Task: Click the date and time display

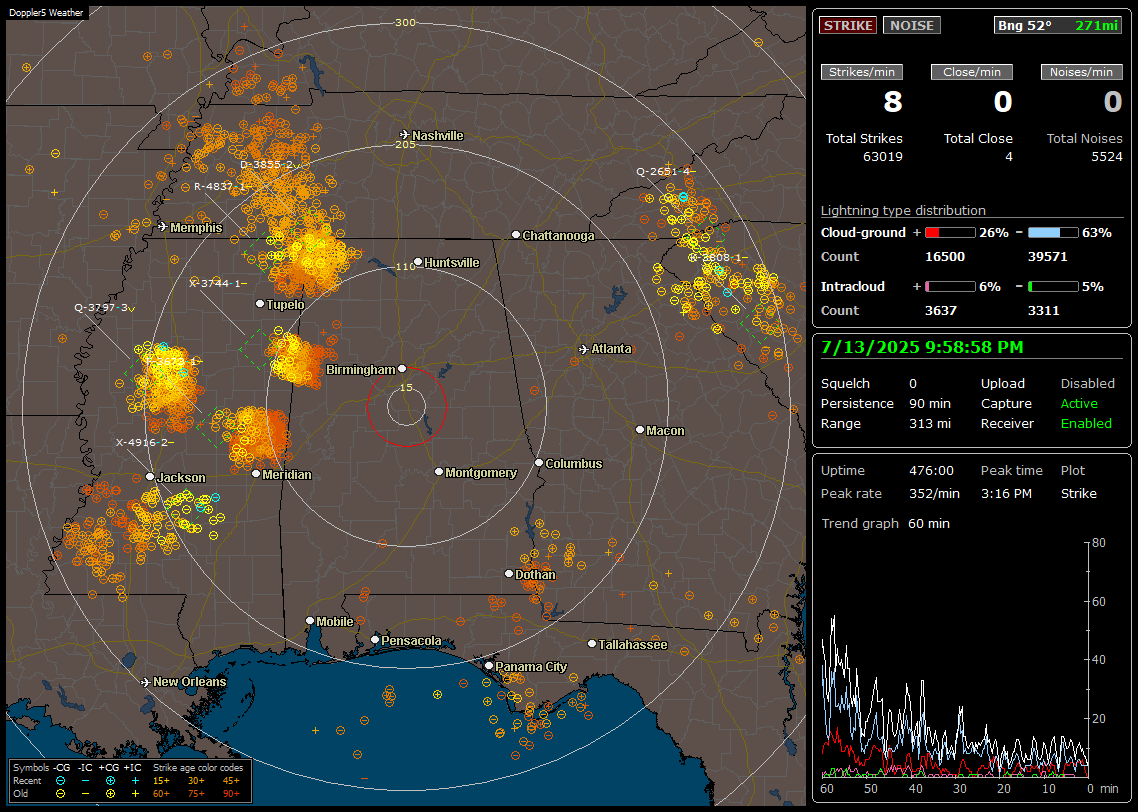Action: pos(922,348)
